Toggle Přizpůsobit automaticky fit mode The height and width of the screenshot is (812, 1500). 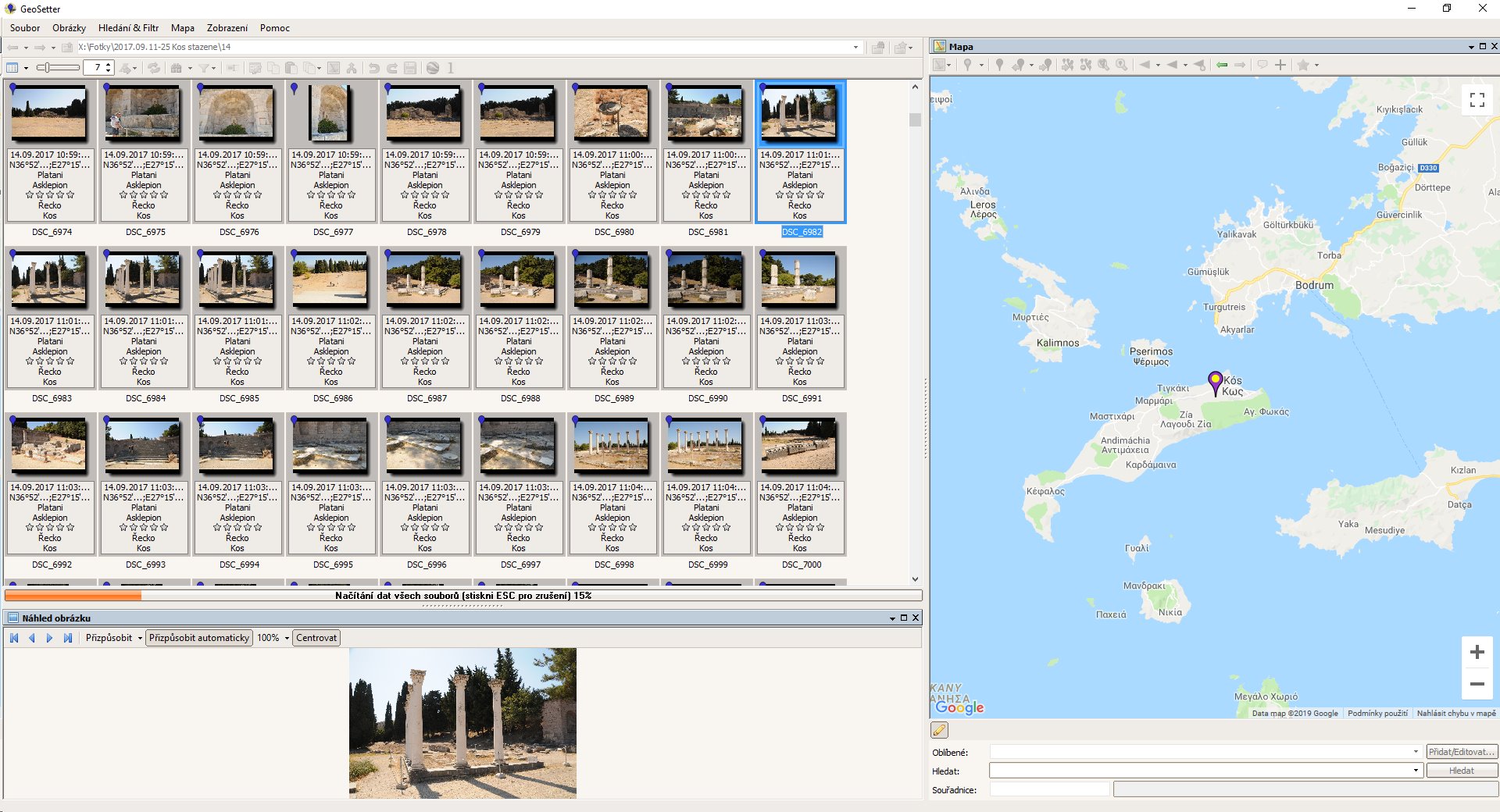point(199,638)
